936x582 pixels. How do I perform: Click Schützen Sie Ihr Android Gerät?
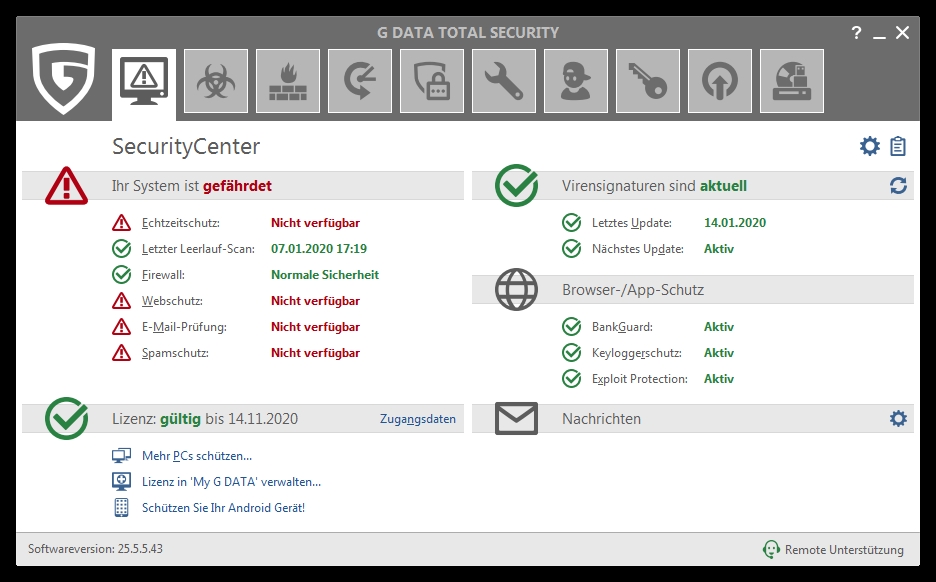point(223,508)
